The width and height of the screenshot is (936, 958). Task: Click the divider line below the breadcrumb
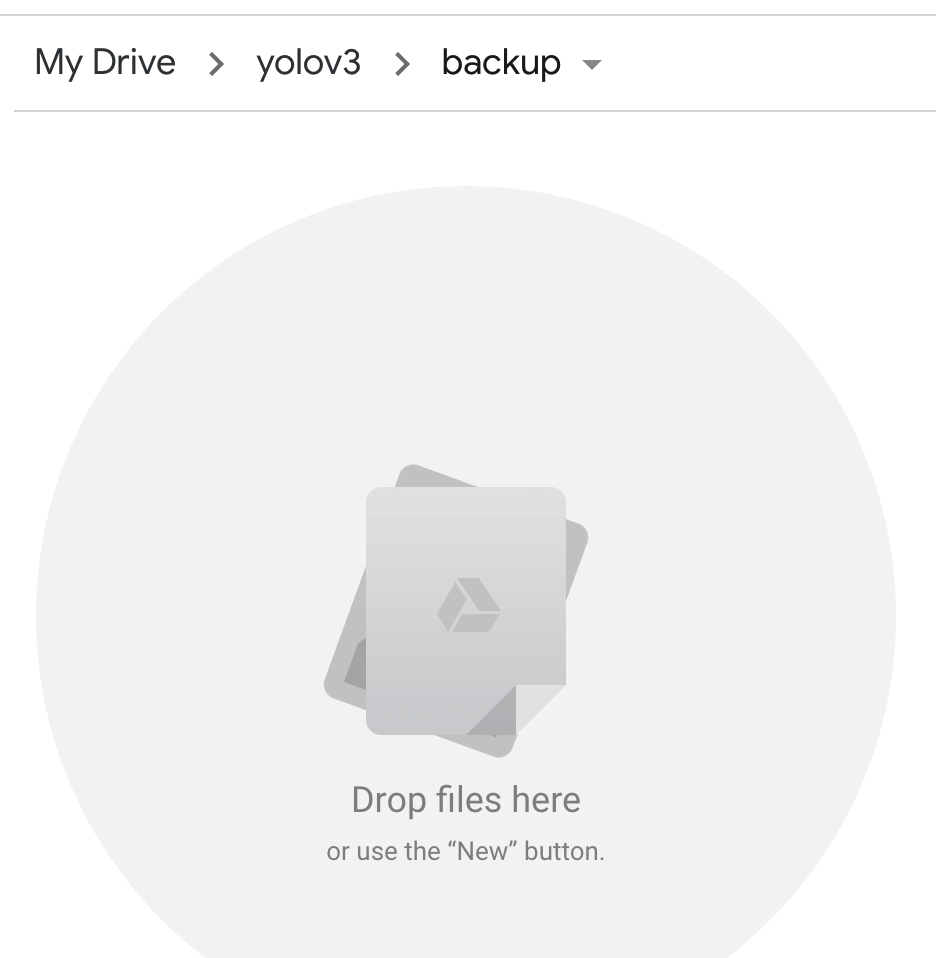[x=466, y=111]
